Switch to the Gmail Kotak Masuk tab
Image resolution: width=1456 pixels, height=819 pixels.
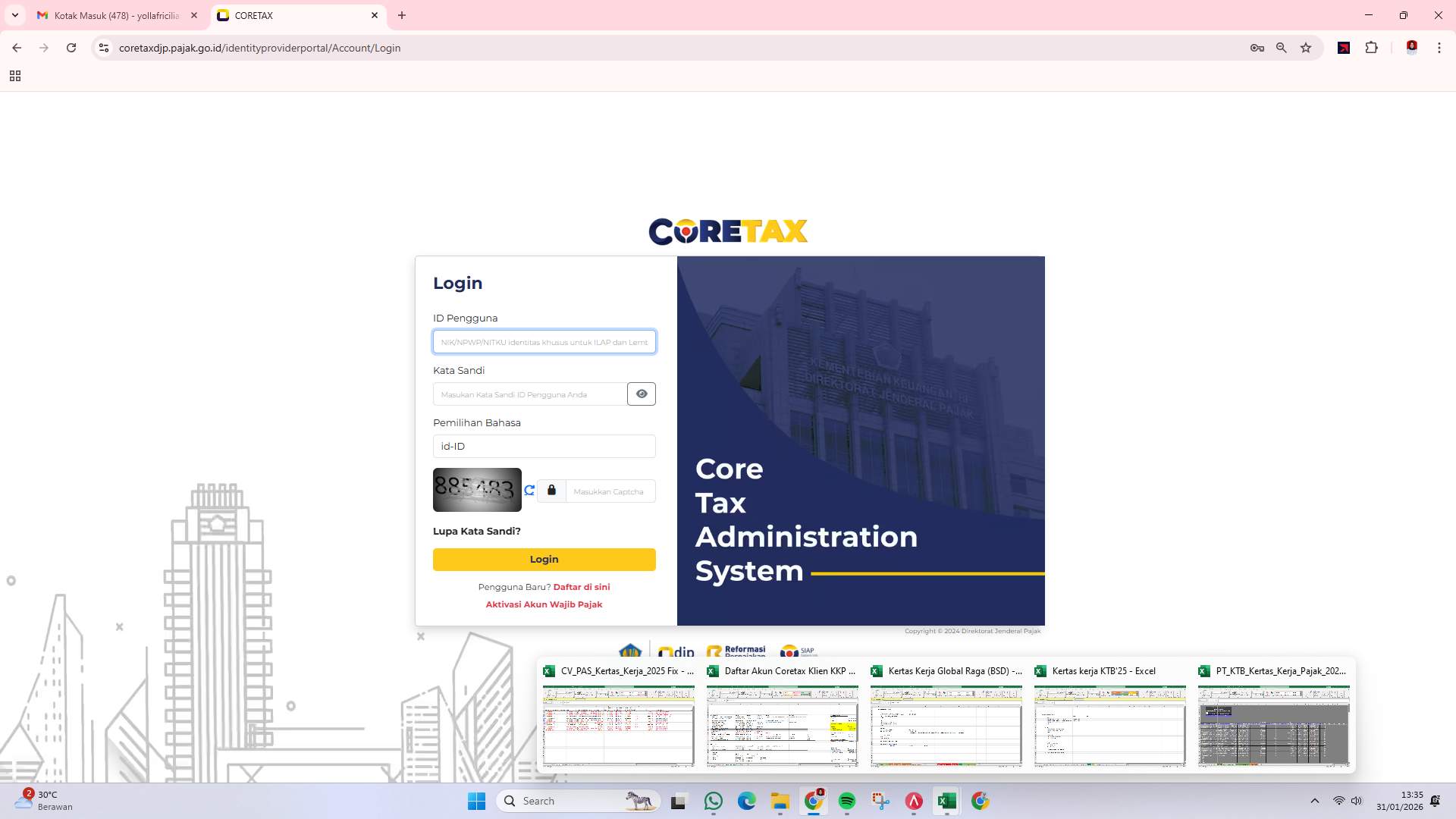[110, 15]
